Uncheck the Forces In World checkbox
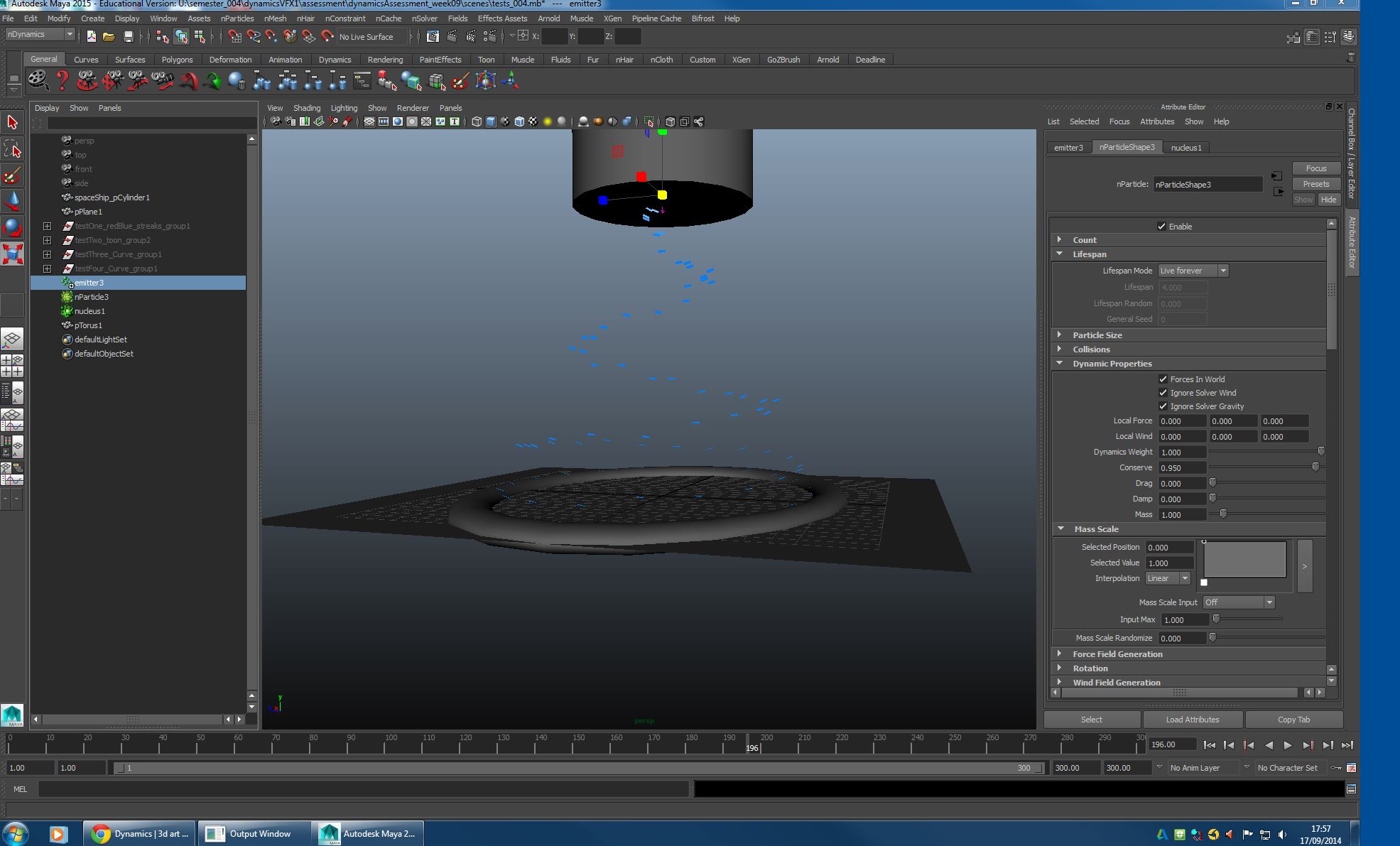Image resolution: width=1400 pixels, height=846 pixels. (x=1163, y=379)
